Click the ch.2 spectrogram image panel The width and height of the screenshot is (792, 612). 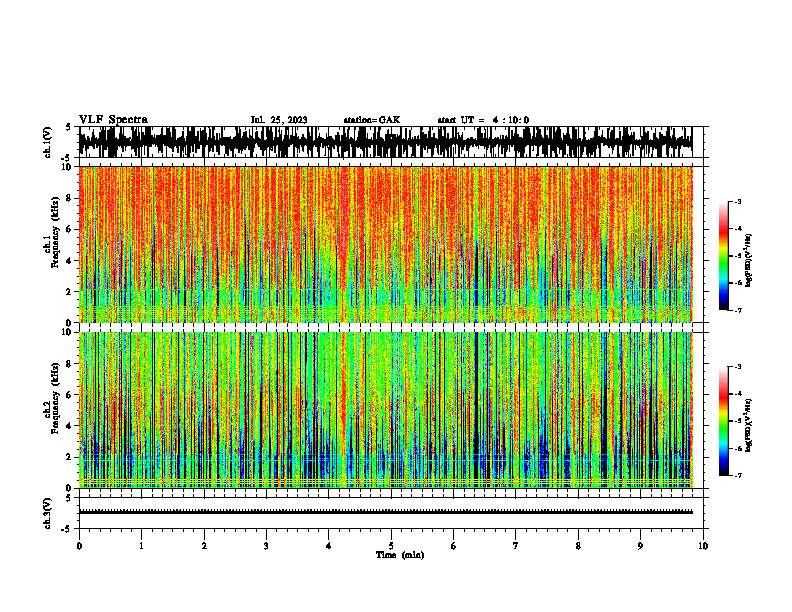385,410
